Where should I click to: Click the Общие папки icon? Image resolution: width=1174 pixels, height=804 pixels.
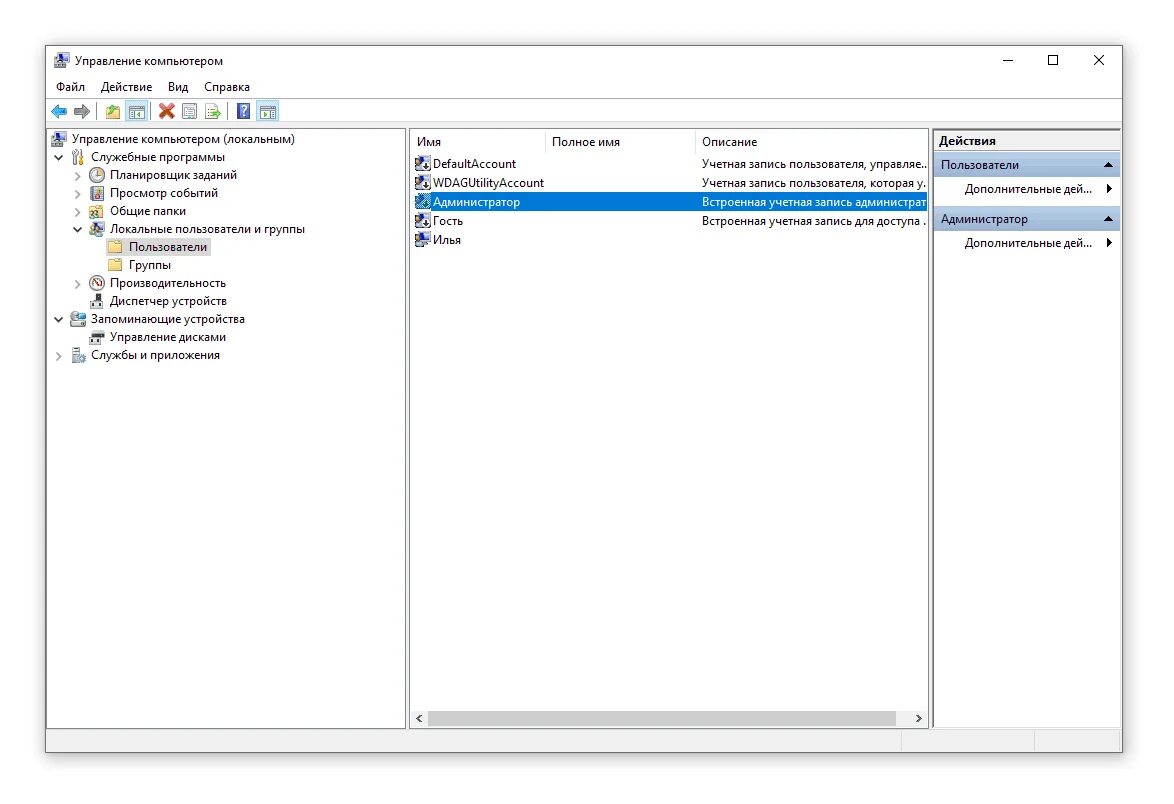coord(97,211)
